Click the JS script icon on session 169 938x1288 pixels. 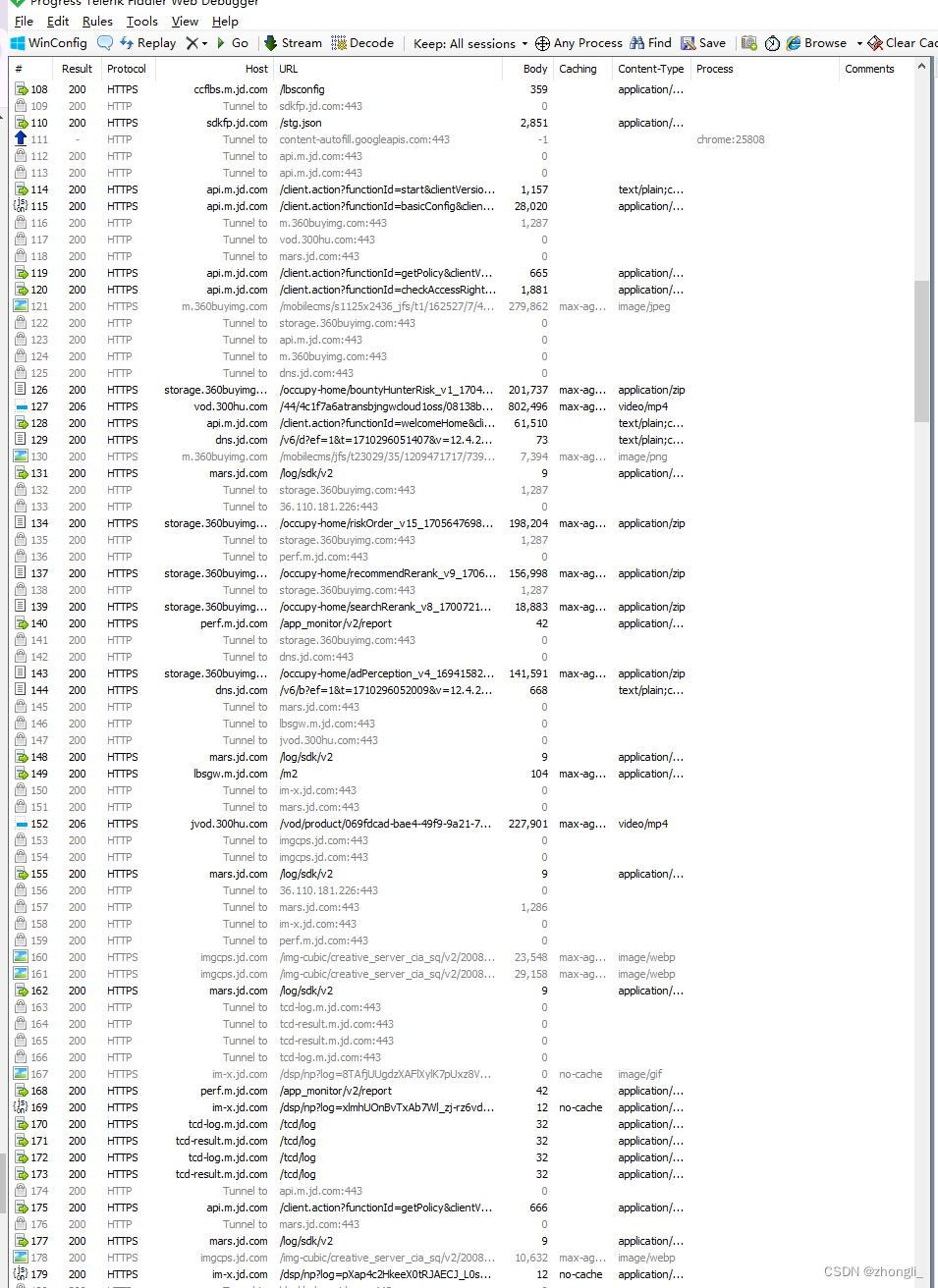21,1107
